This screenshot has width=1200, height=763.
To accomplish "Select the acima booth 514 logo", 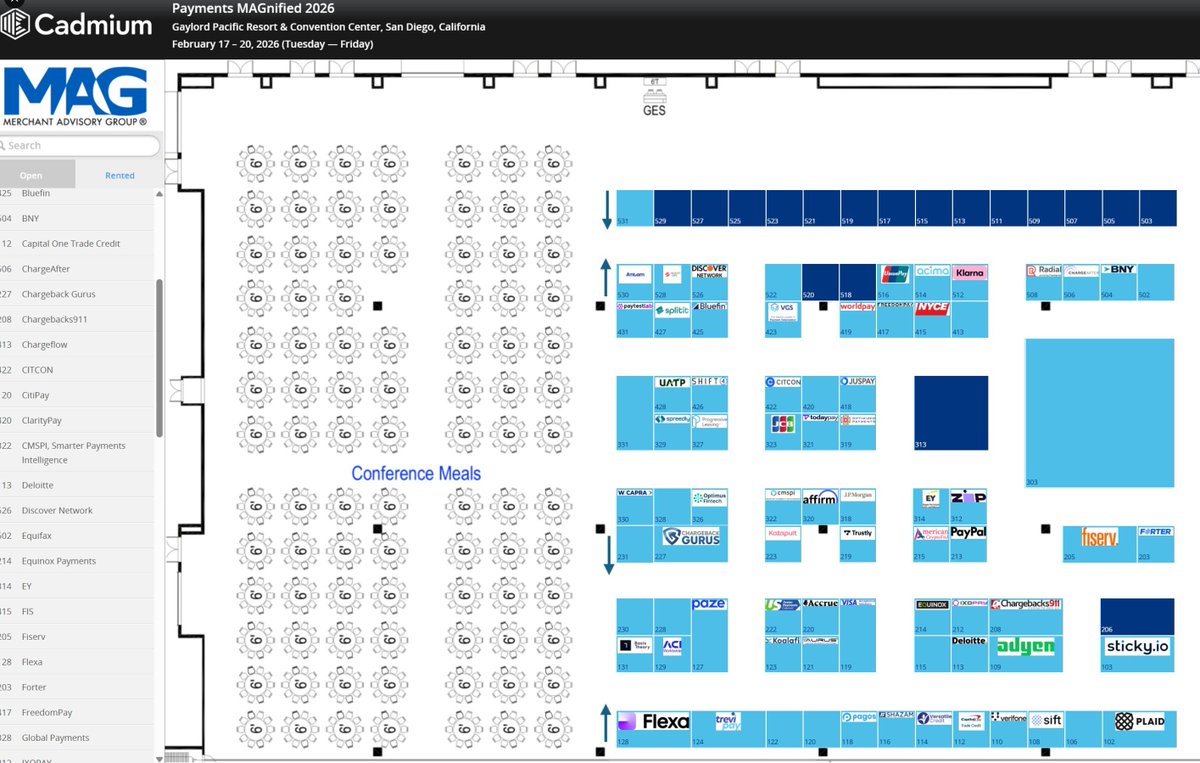I will [932, 271].
